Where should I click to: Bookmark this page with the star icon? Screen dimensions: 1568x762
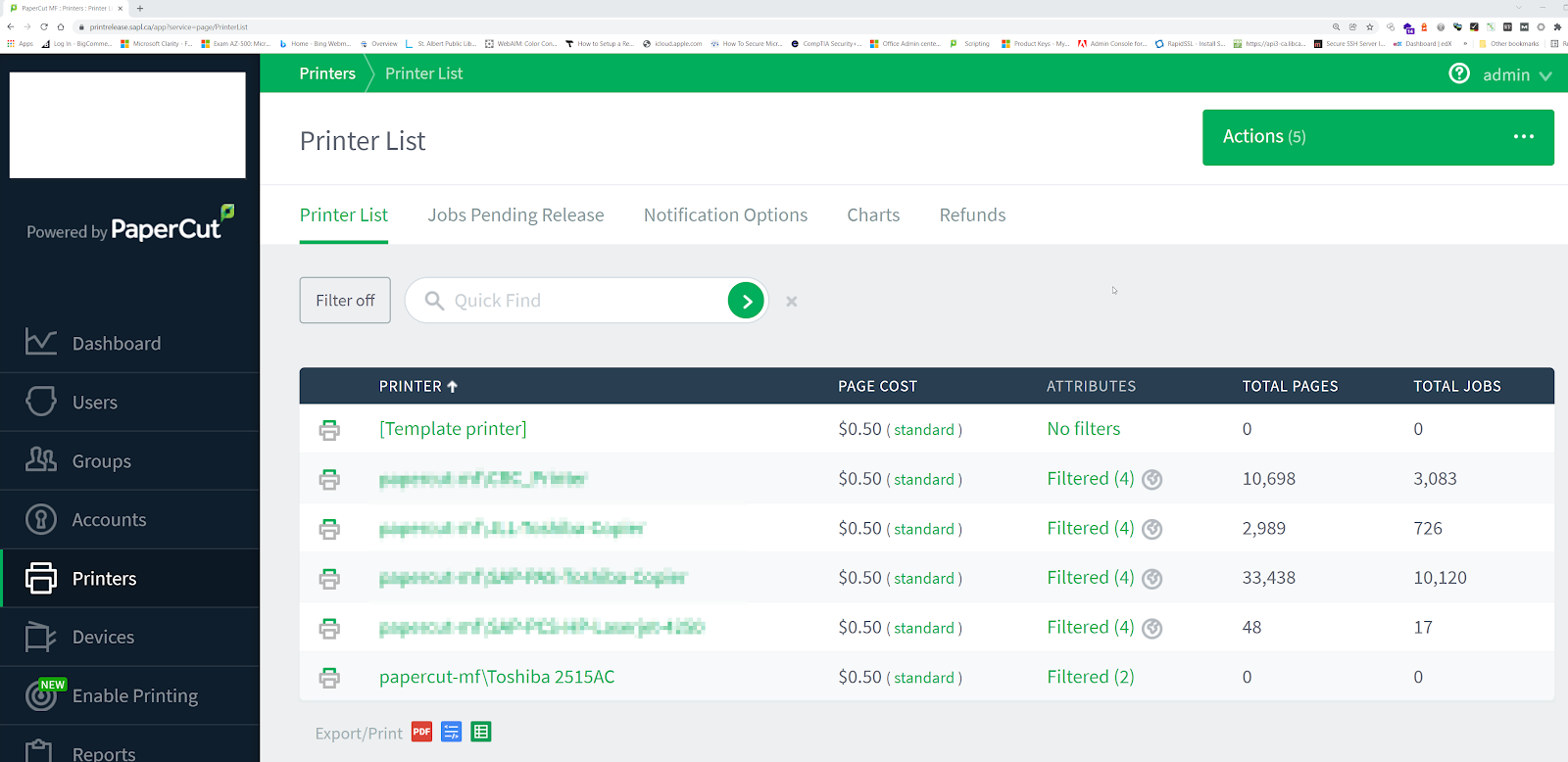coord(1370,27)
